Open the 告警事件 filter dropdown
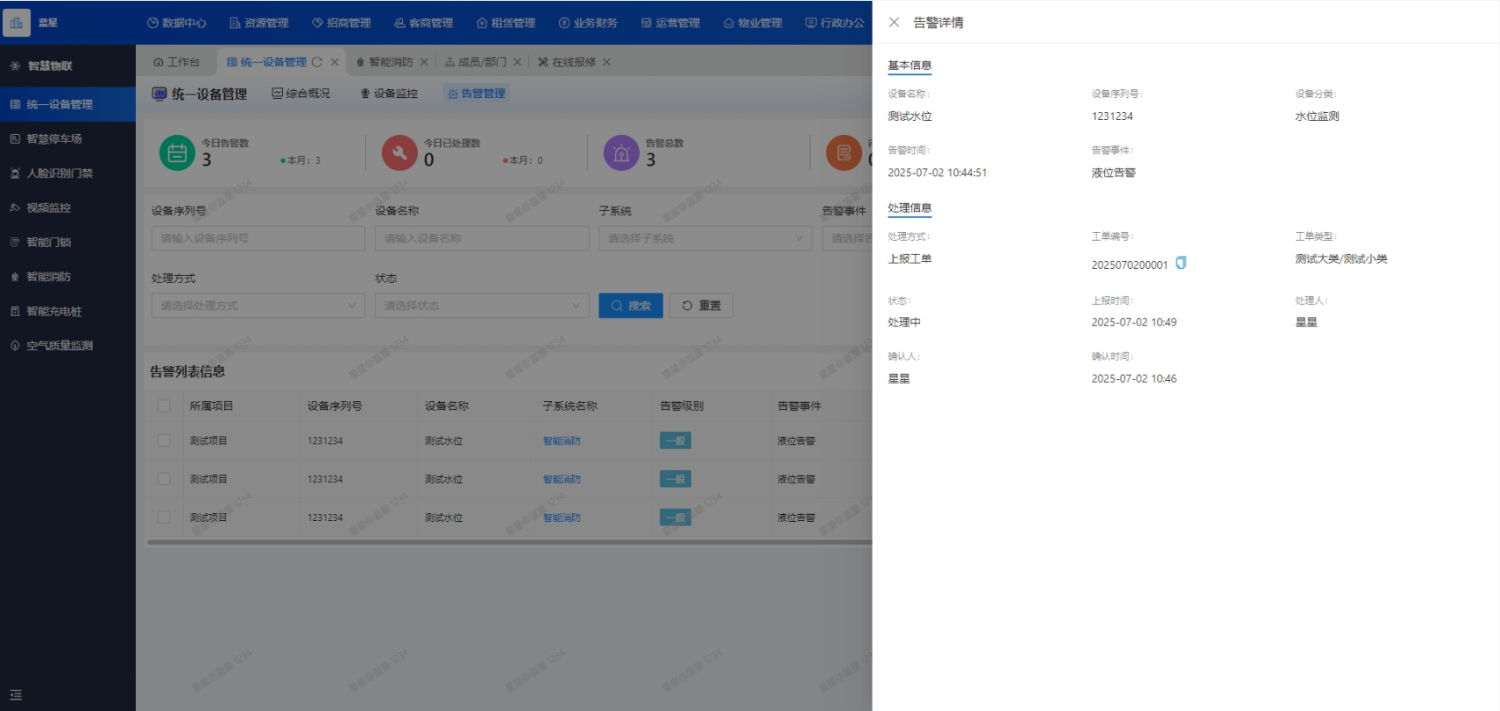This screenshot has height=711, width=1500. coord(847,238)
